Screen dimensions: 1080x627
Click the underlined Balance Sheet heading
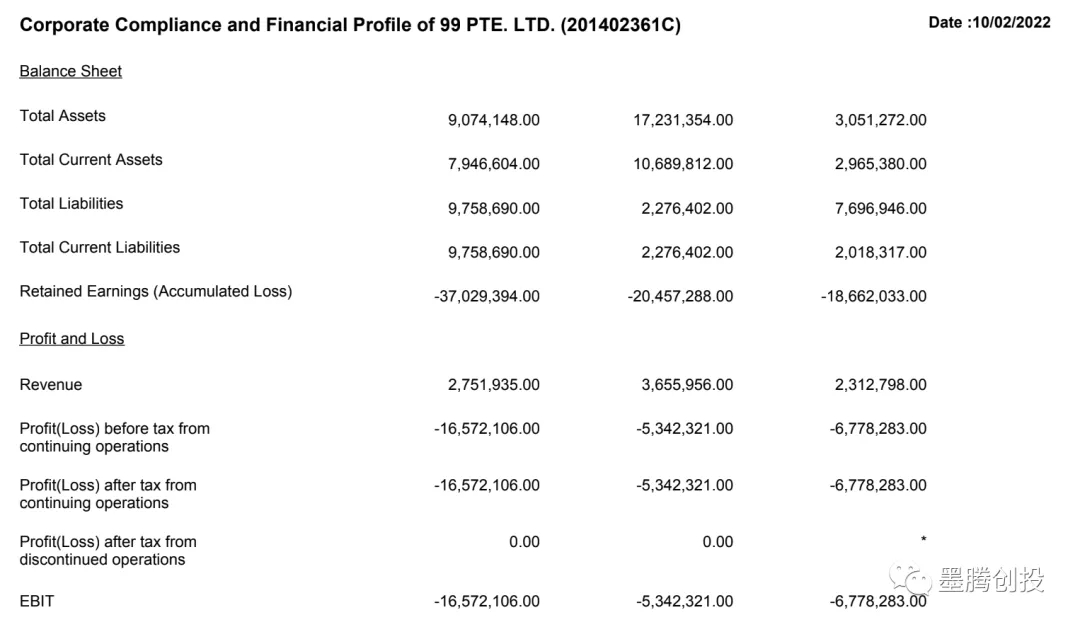click(x=71, y=71)
